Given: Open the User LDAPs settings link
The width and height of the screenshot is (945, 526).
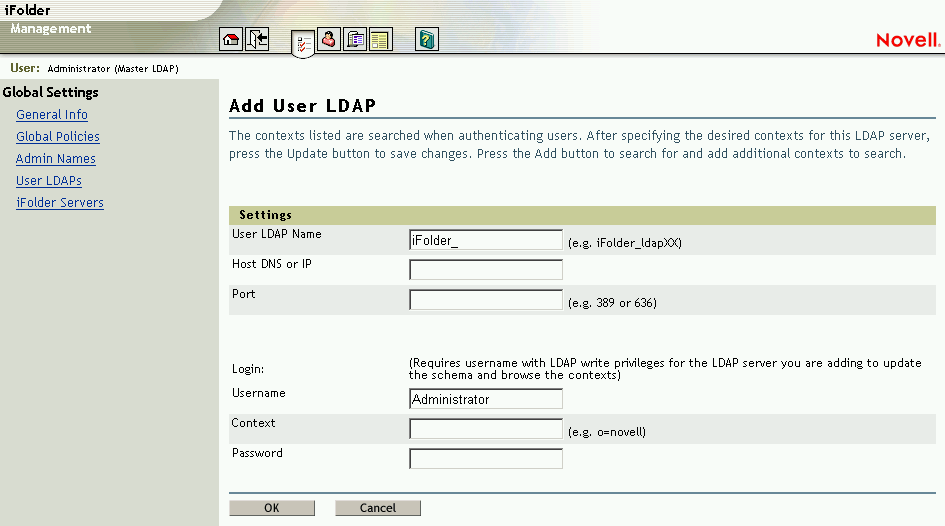Looking at the screenshot, I should [x=49, y=181].
